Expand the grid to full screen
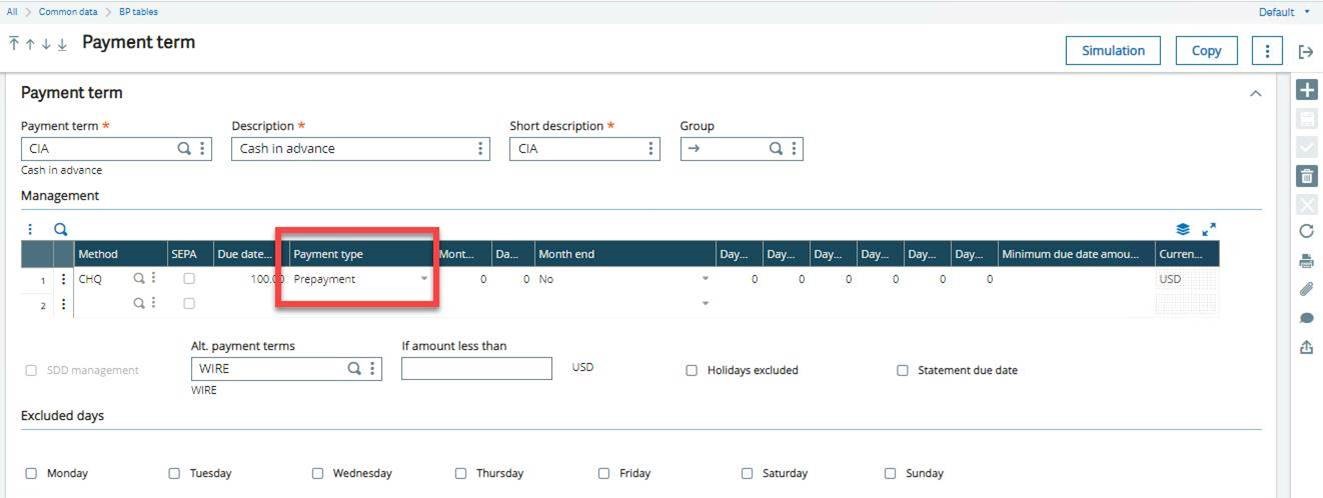This screenshot has width=1323, height=498. tap(1208, 229)
